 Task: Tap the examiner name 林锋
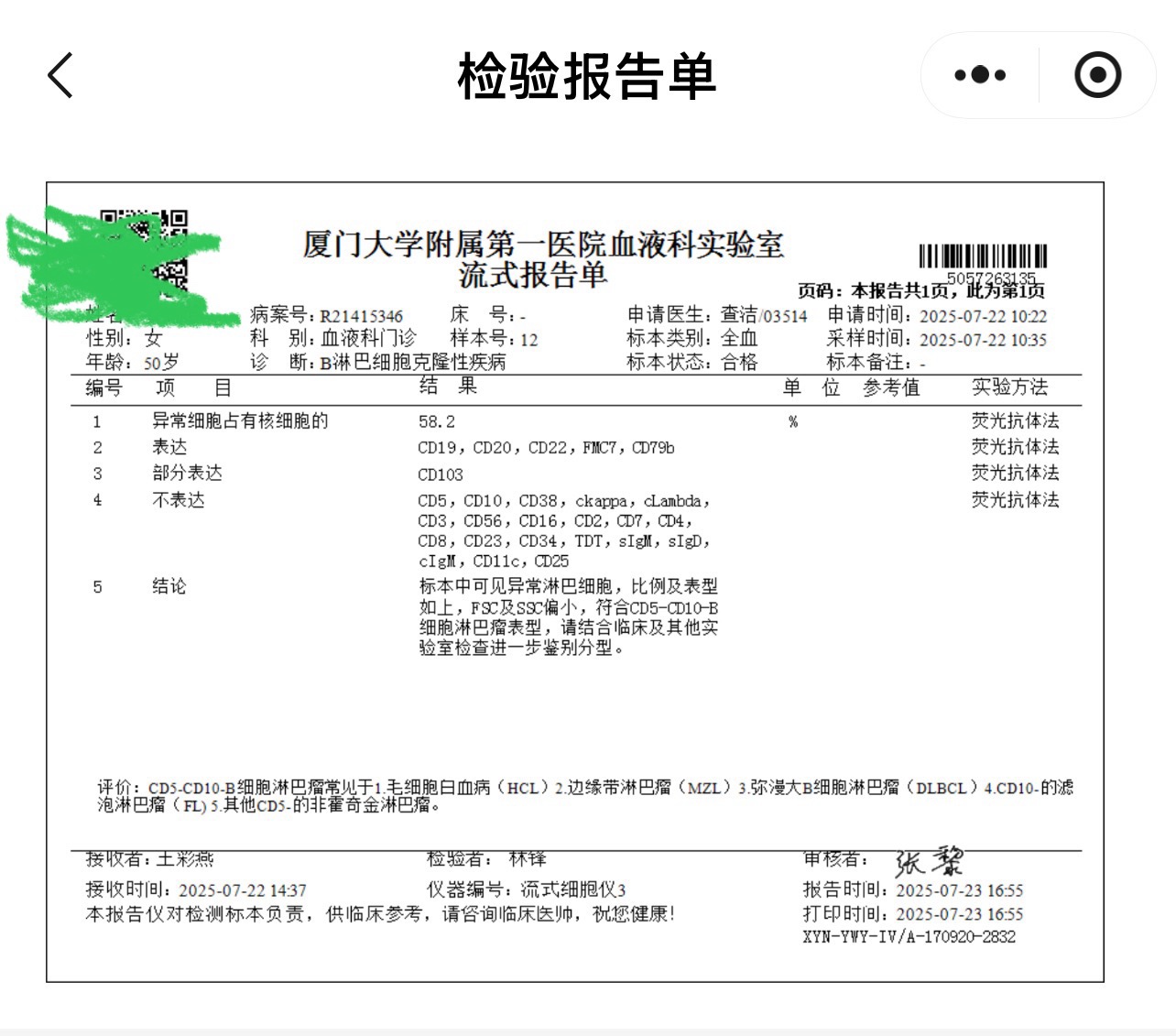point(528,859)
